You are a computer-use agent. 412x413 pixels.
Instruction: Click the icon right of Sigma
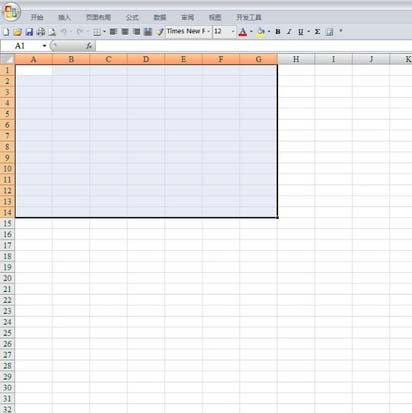pos(330,32)
